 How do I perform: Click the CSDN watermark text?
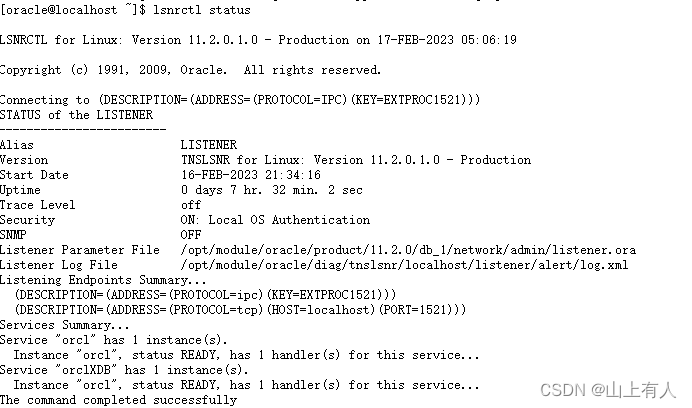[x=608, y=390]
